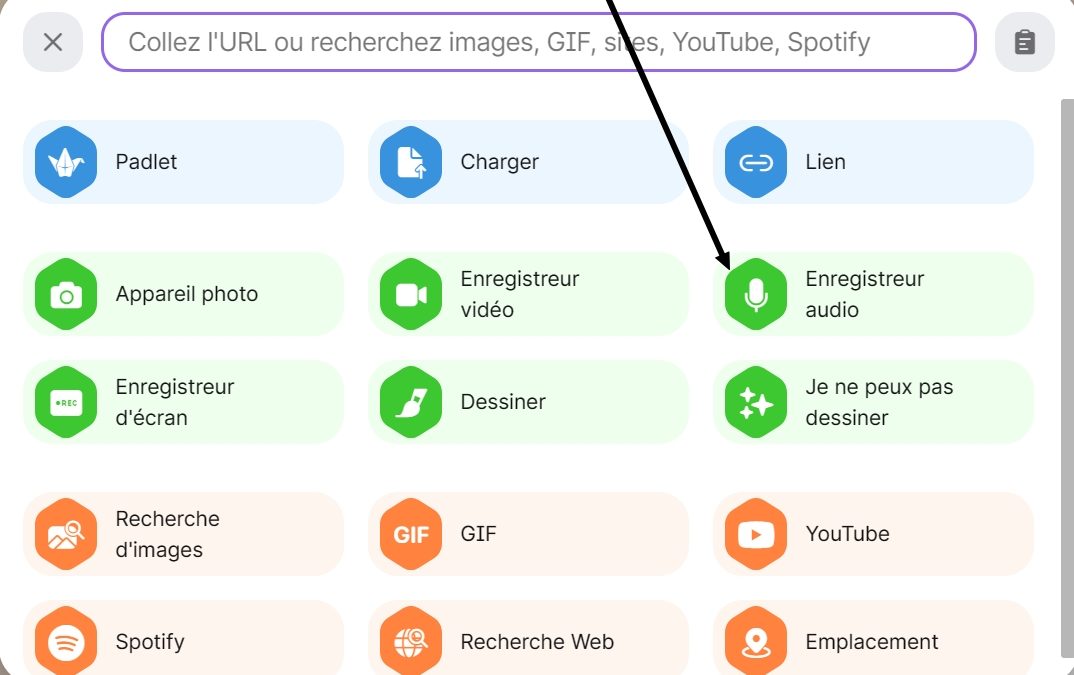This screenshot has height=675, width=1074.
Task: Click the vertical scrollbar of the picker
Action: tap(1067, 377)
